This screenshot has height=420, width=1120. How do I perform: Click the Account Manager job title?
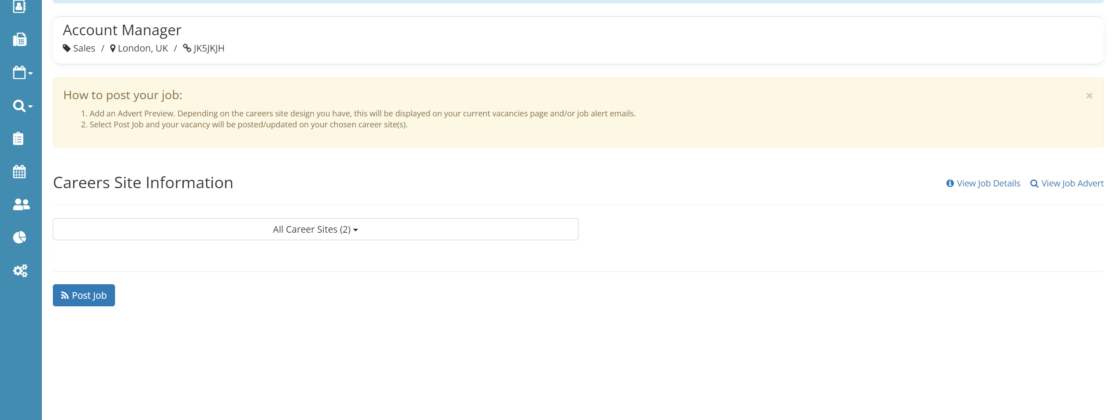(x=122, y=31)
